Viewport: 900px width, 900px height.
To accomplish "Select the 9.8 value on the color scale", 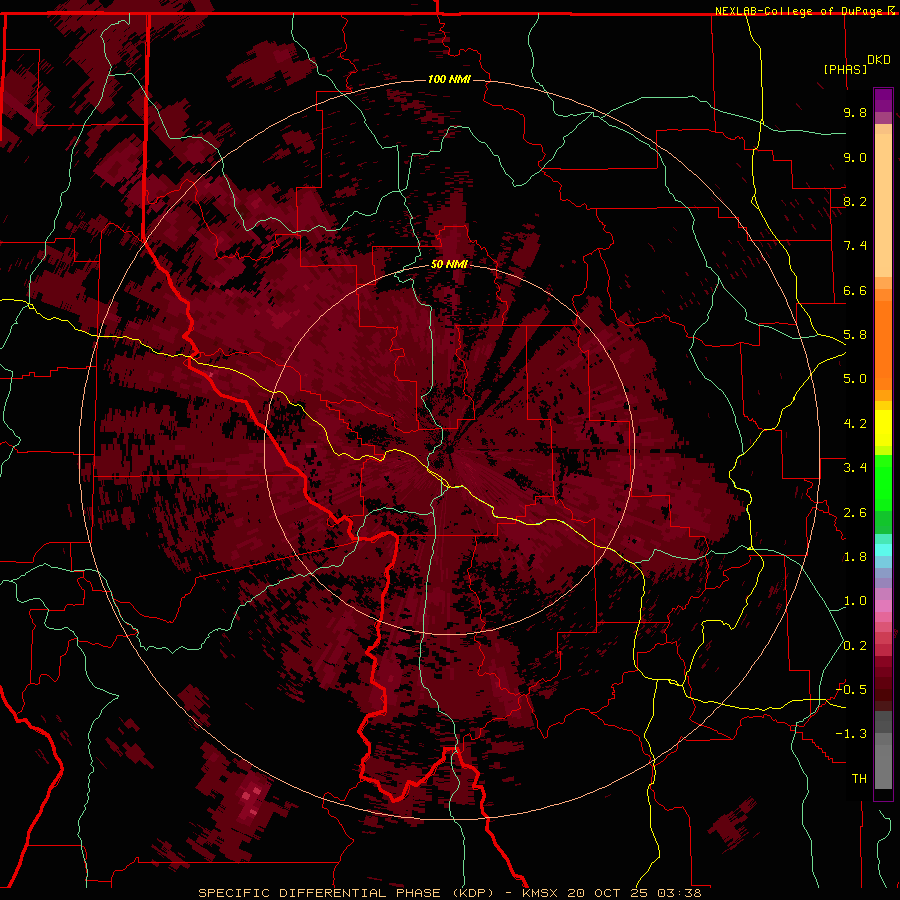I will tap(855, 112).
